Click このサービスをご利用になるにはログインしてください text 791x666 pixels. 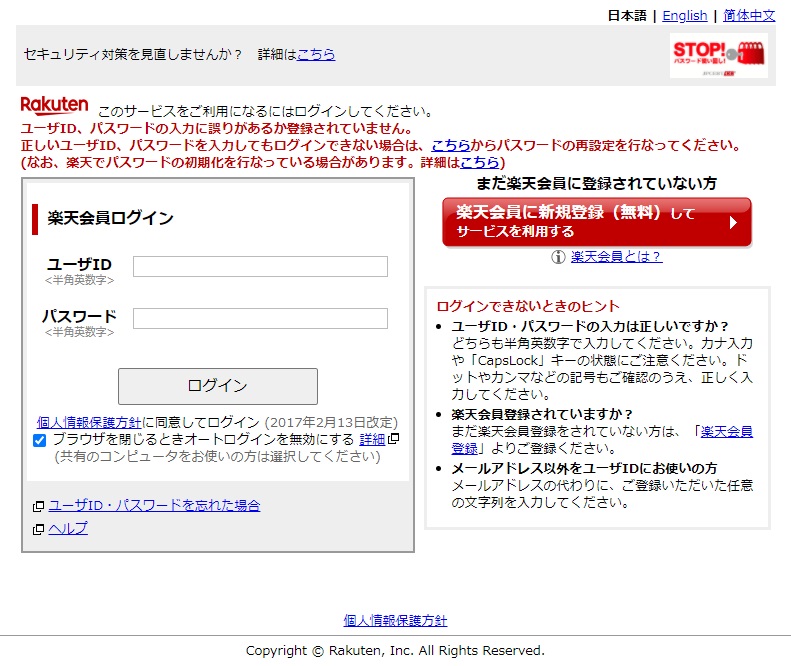pos(265,111)
